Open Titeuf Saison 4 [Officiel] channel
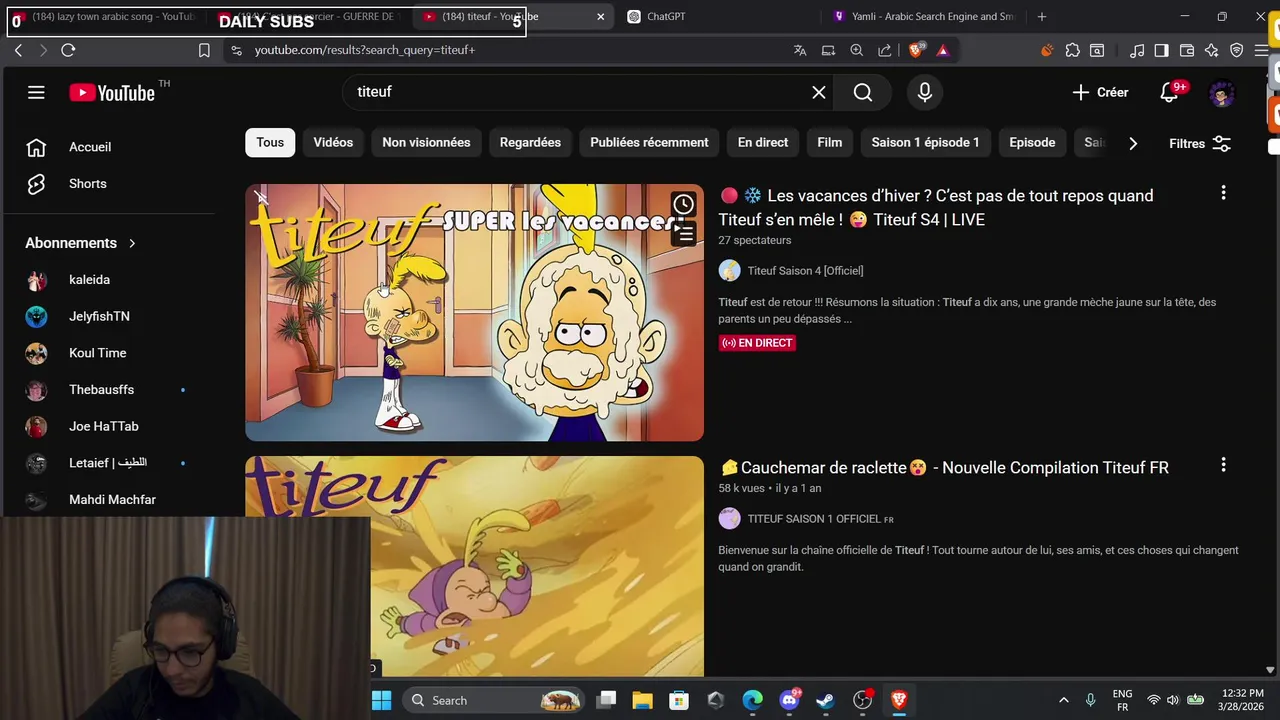Screen dimensions: 1280x720 click(805, 271)
